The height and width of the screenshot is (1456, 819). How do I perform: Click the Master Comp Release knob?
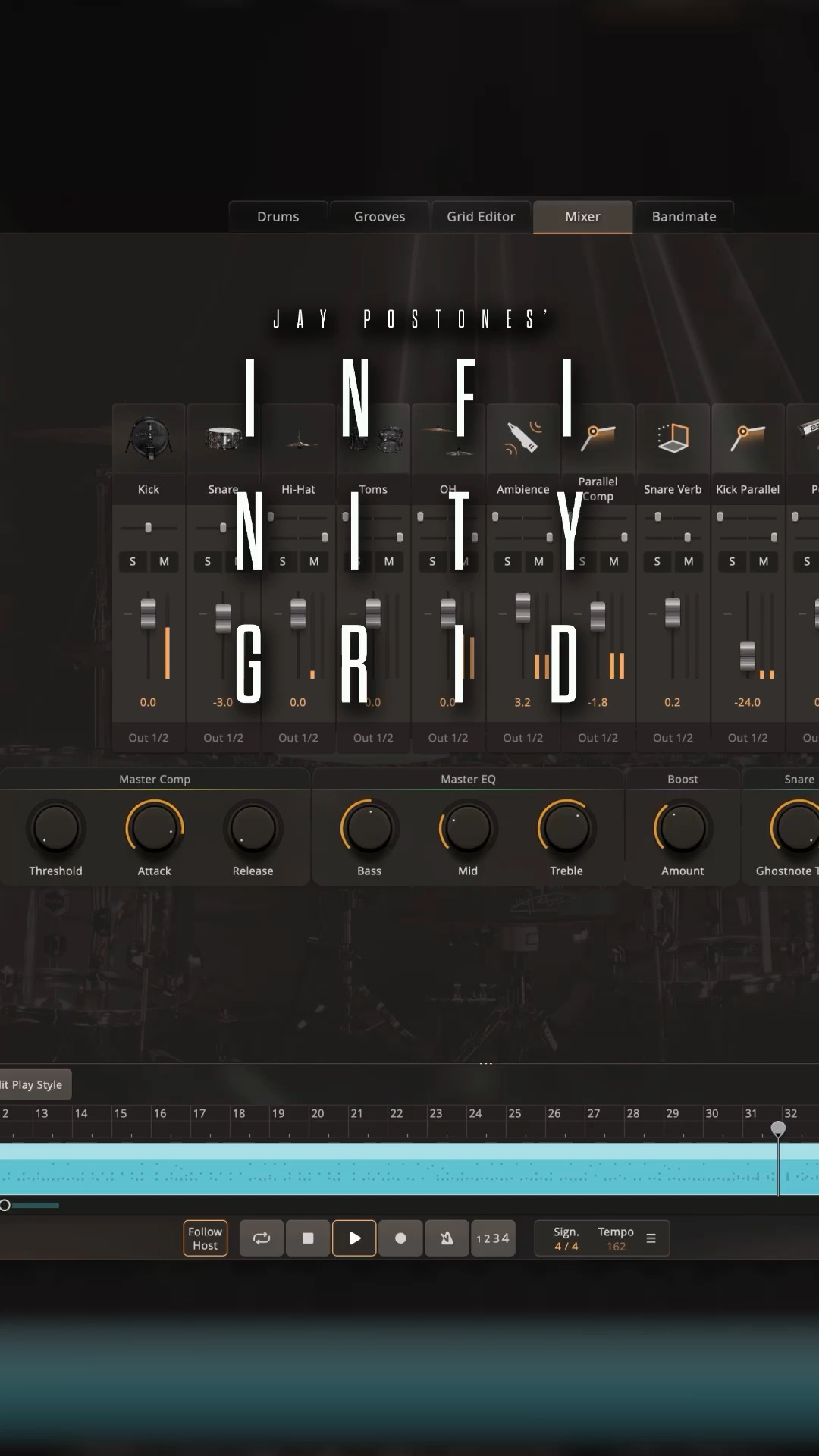253,828
